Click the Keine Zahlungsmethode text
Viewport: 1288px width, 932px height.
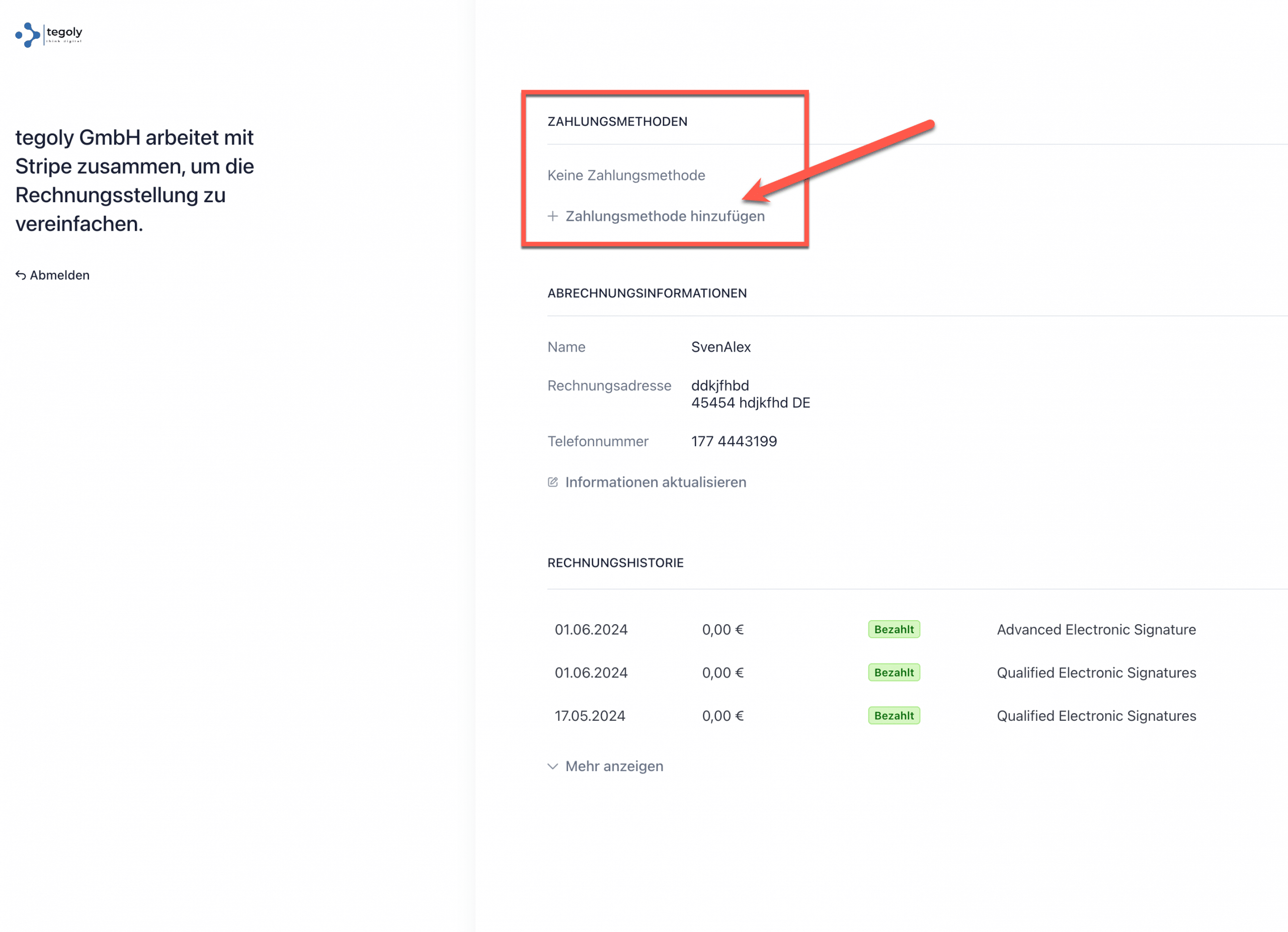[626, 176]
